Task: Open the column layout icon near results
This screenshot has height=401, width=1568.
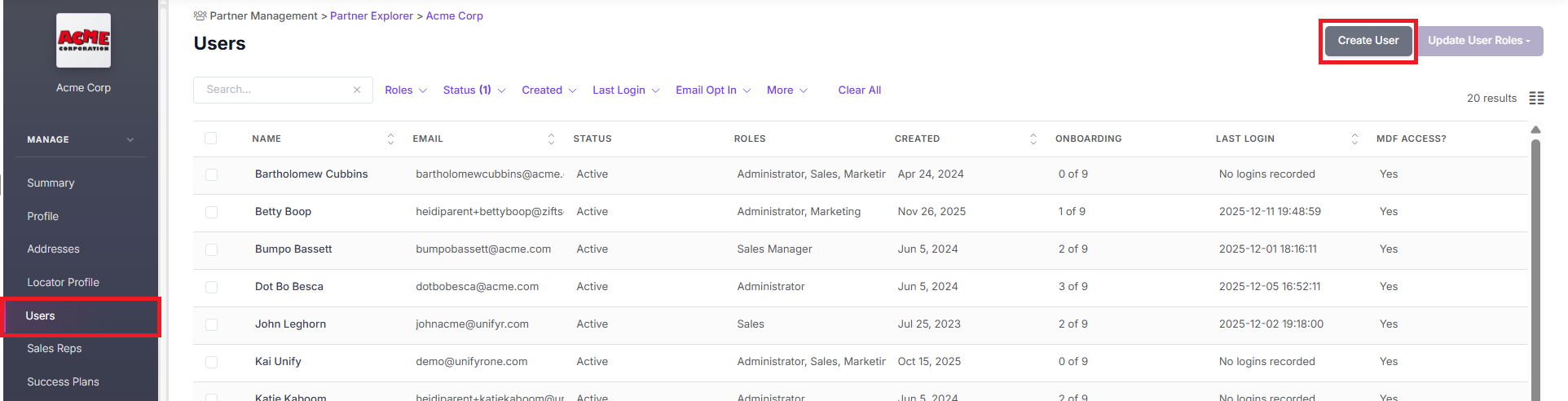Action: 1536,98
